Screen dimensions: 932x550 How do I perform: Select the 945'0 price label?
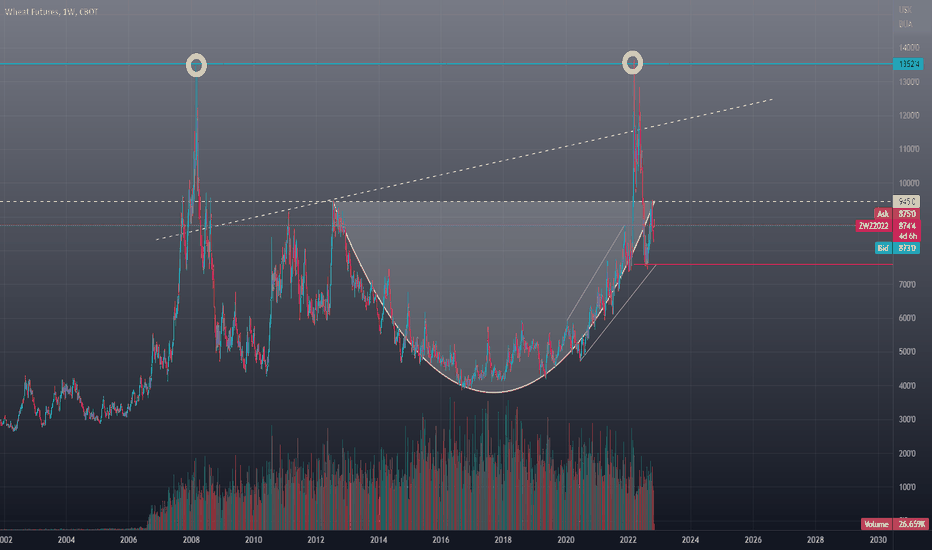pos(906,202)
